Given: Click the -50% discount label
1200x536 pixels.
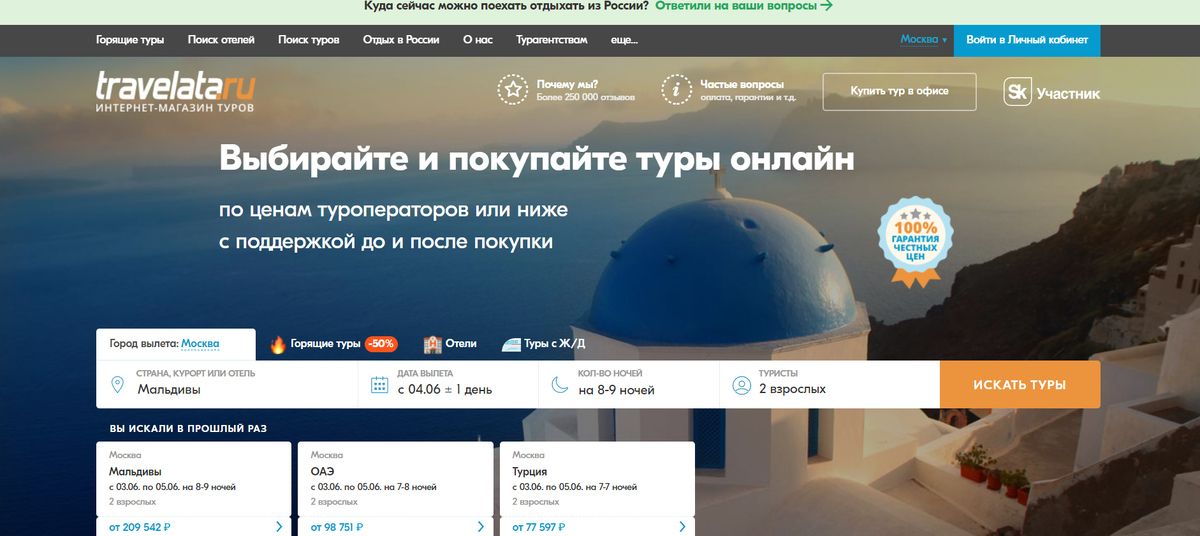Looking at the screenshot, I should pos(381,344).
